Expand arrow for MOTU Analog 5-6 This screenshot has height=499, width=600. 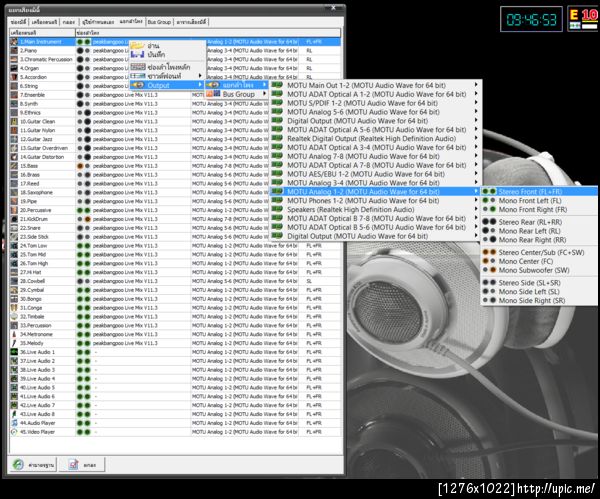pyautogui.click(x=476, y=112)
